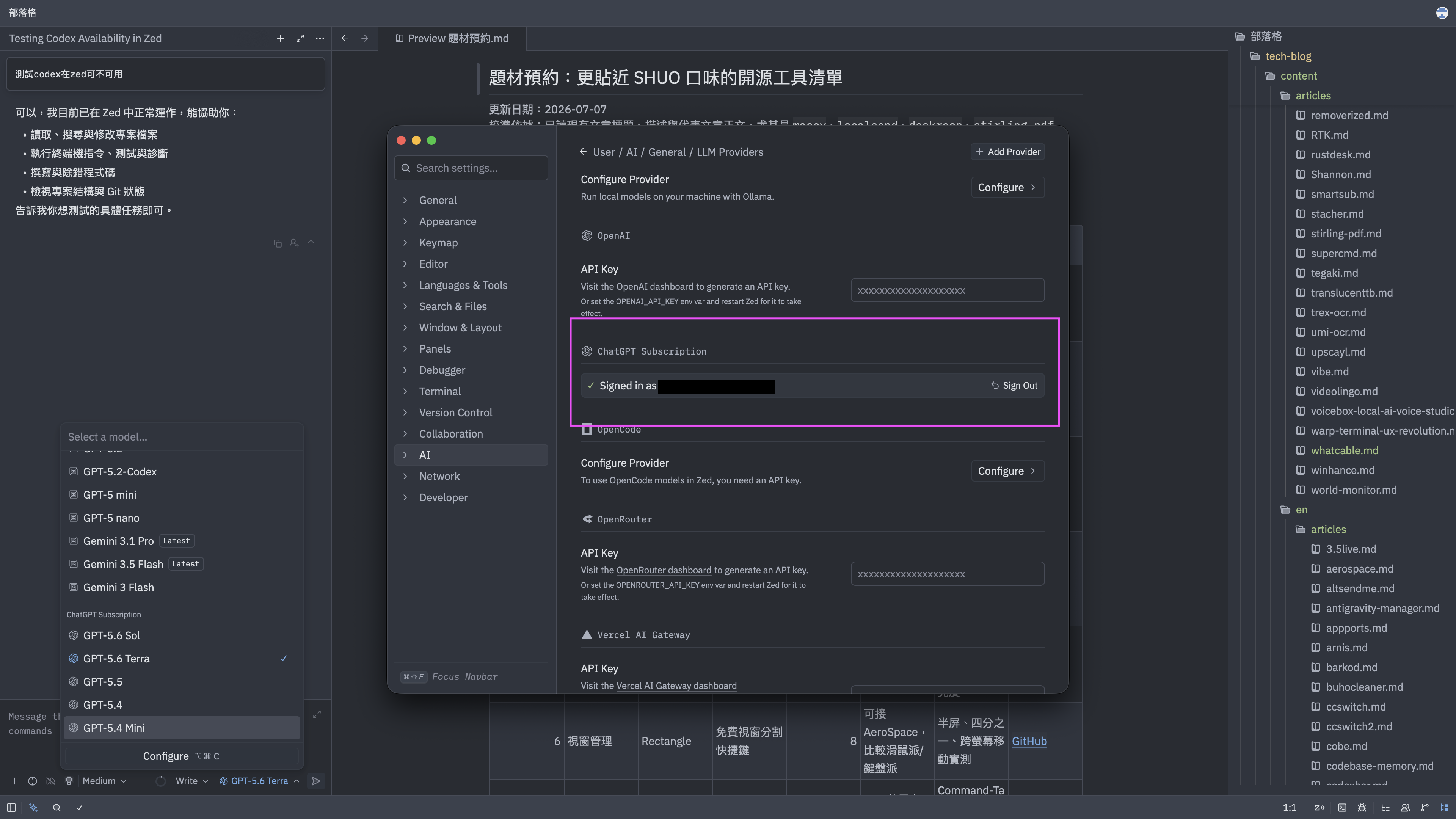Image resolution: width=1456 pixels, height=819 pixels.
Task: Select GPT-5.5 model
Action: 182,682
